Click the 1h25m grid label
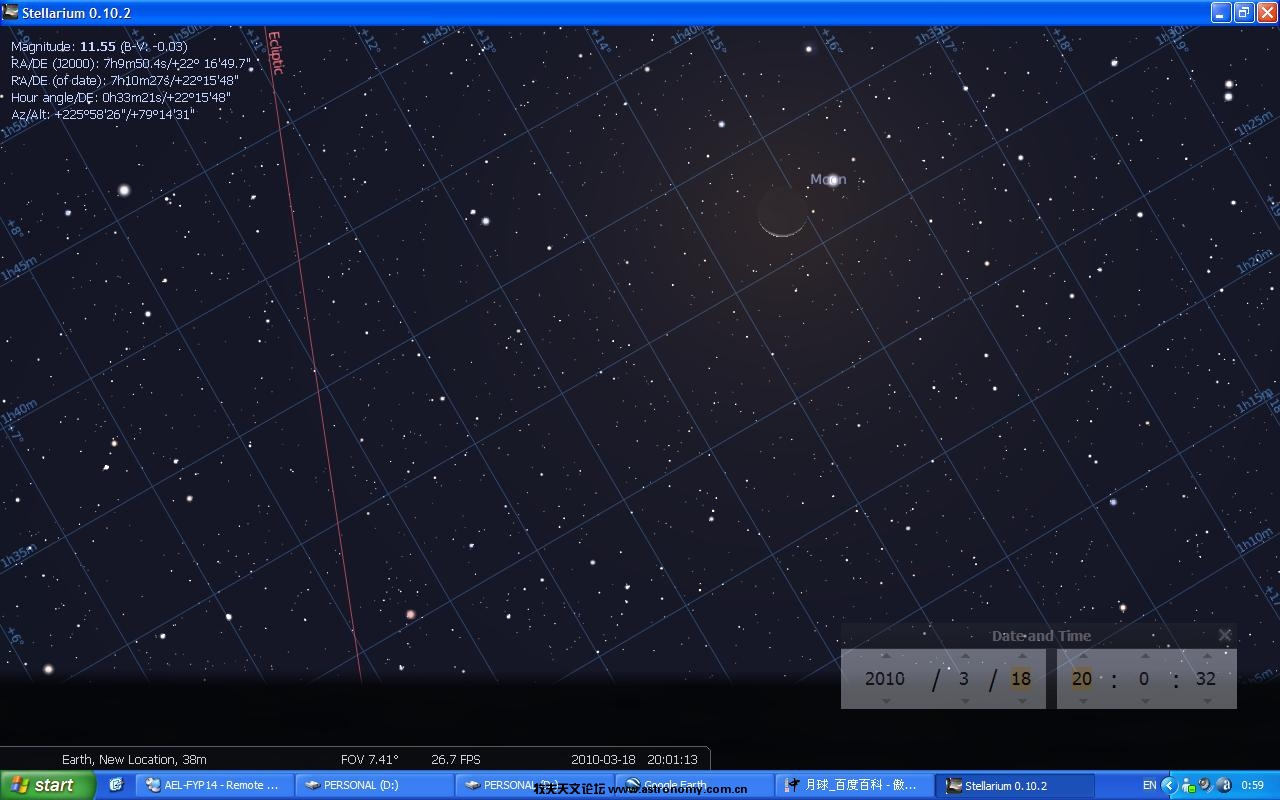 pyautogui.click(x=1254, y=125)
